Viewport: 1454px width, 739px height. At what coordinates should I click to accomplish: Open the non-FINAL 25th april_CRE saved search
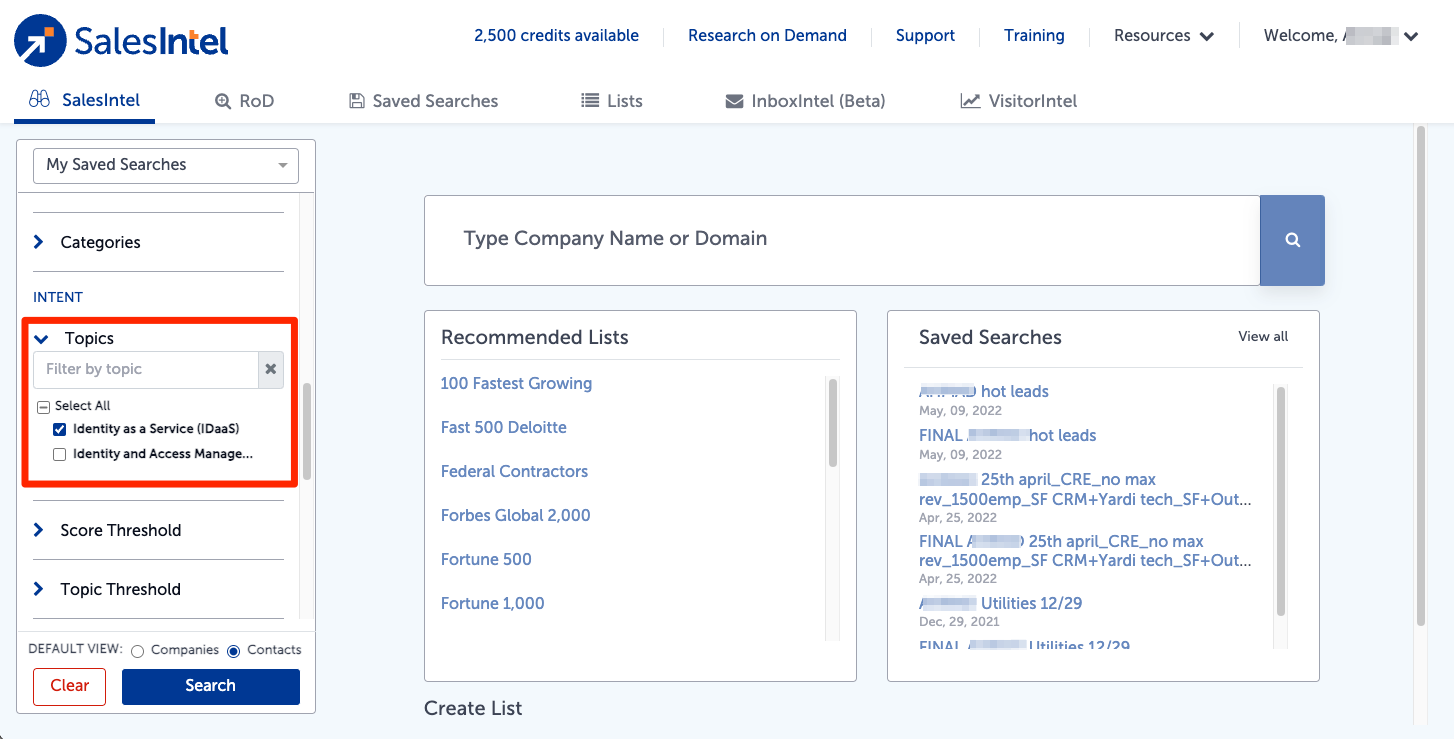1085,490
